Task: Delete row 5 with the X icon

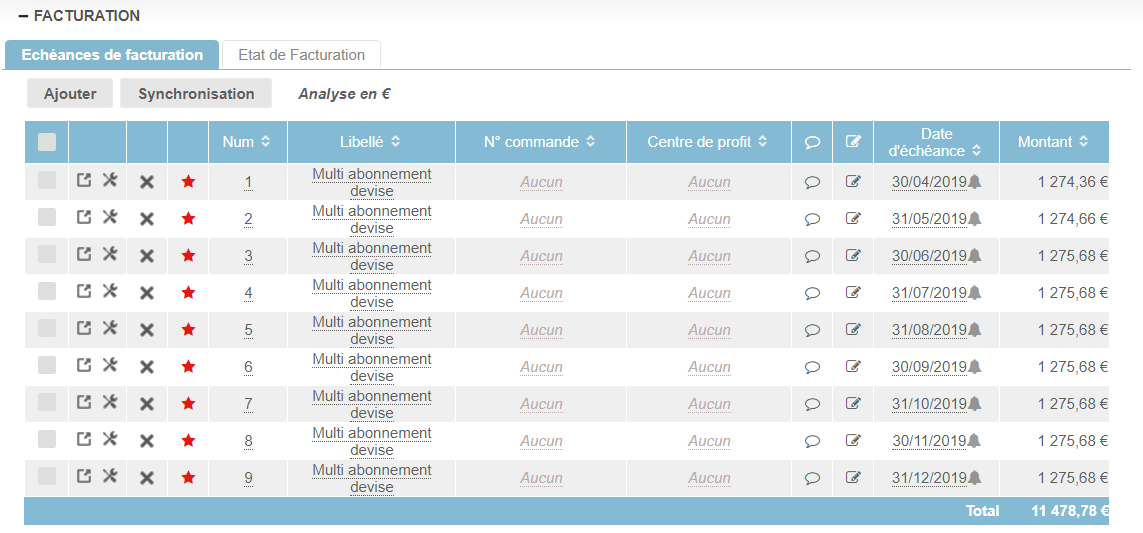Action: [147, 330]
